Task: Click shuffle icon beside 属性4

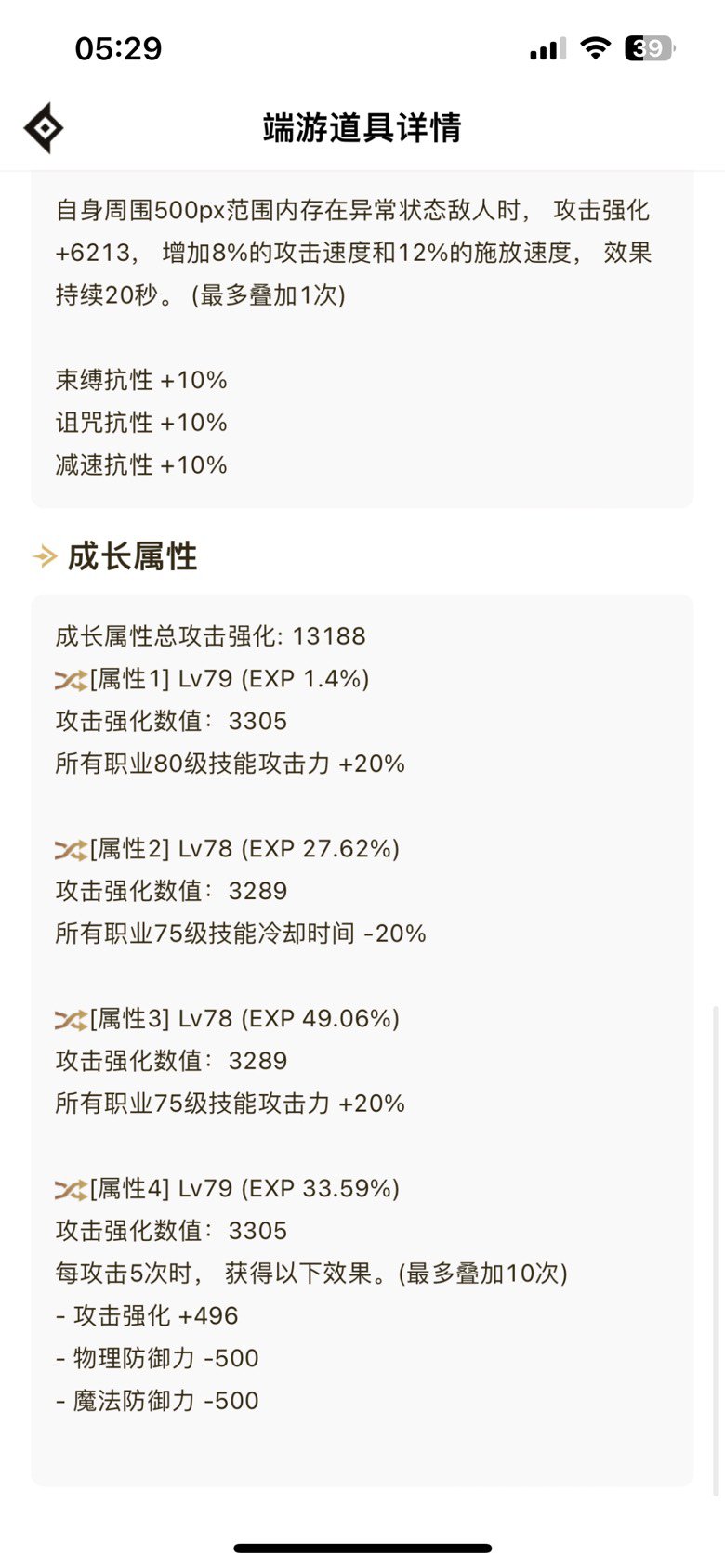Action: [71, 1190]
